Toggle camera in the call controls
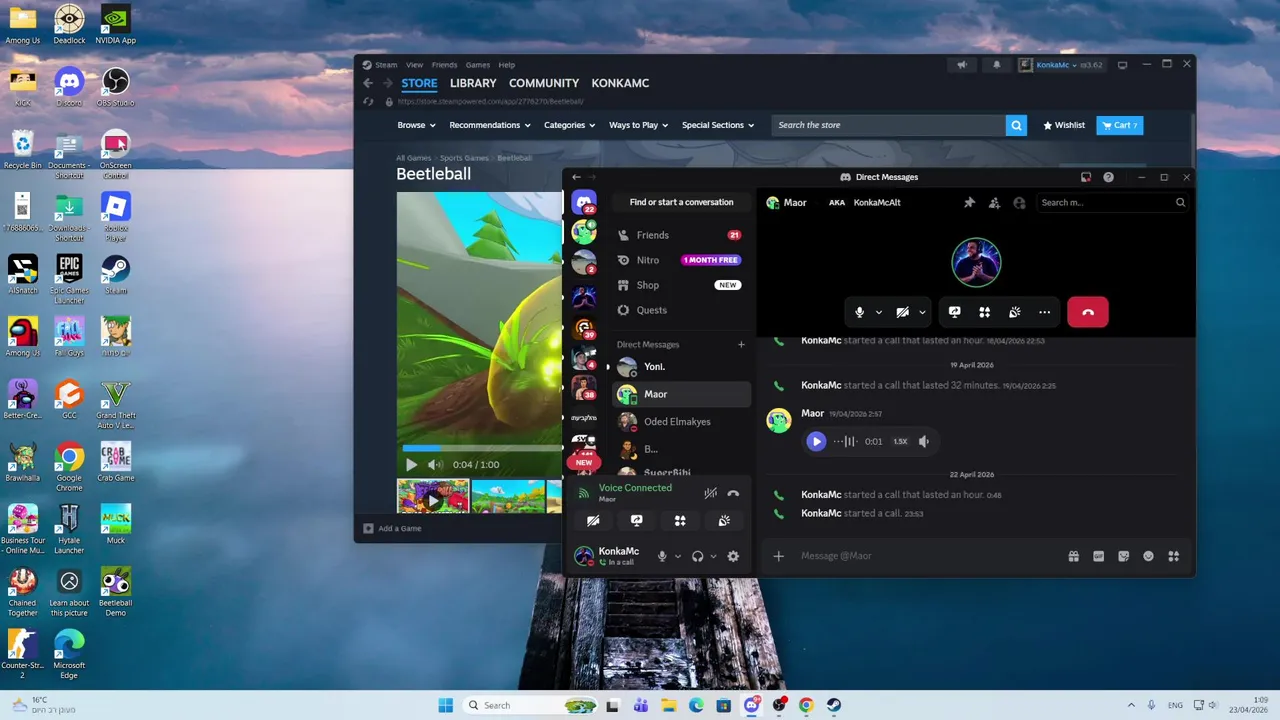Screen dimensions: 1280x720 point(902,312)
